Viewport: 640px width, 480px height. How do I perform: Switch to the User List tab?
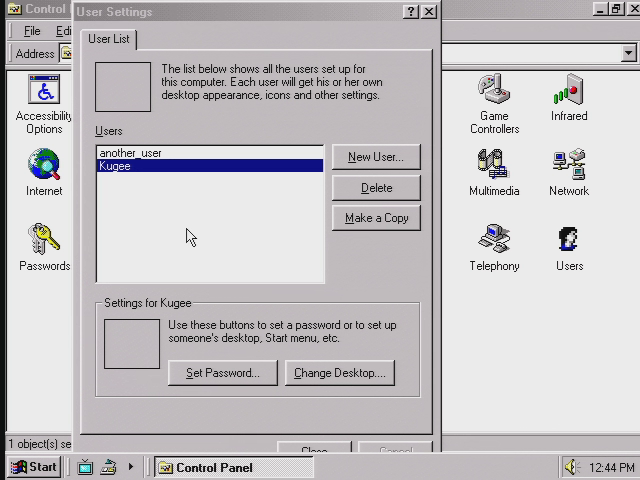tap(109, 39)
